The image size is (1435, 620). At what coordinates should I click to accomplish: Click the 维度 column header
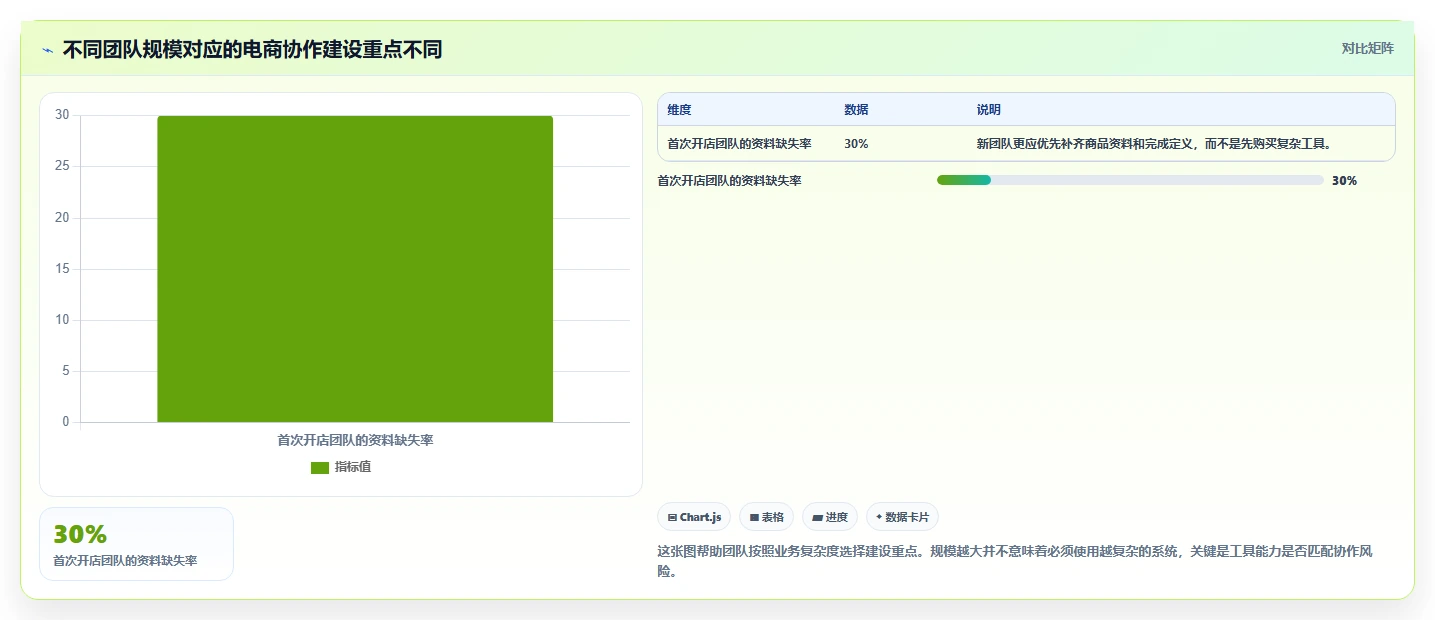point(679,110)
